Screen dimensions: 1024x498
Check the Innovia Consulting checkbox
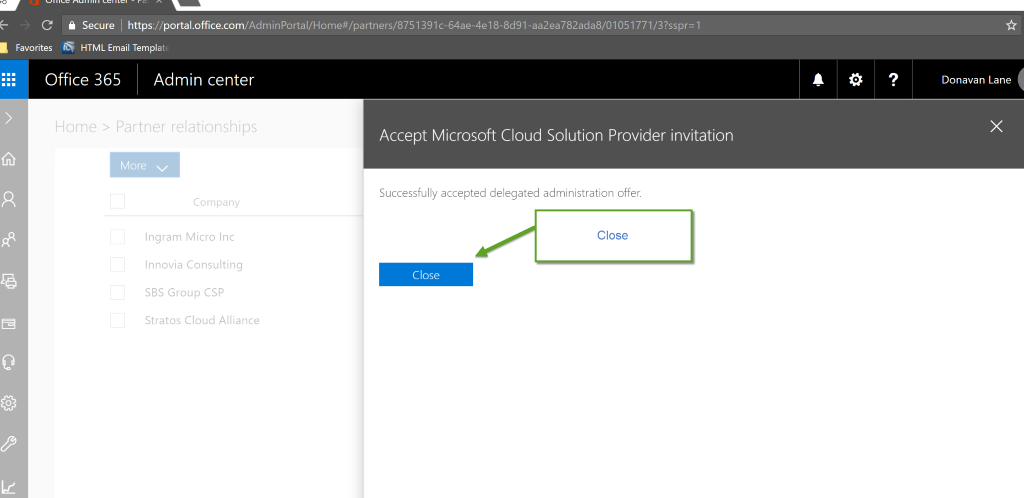(x=118, y=264)
